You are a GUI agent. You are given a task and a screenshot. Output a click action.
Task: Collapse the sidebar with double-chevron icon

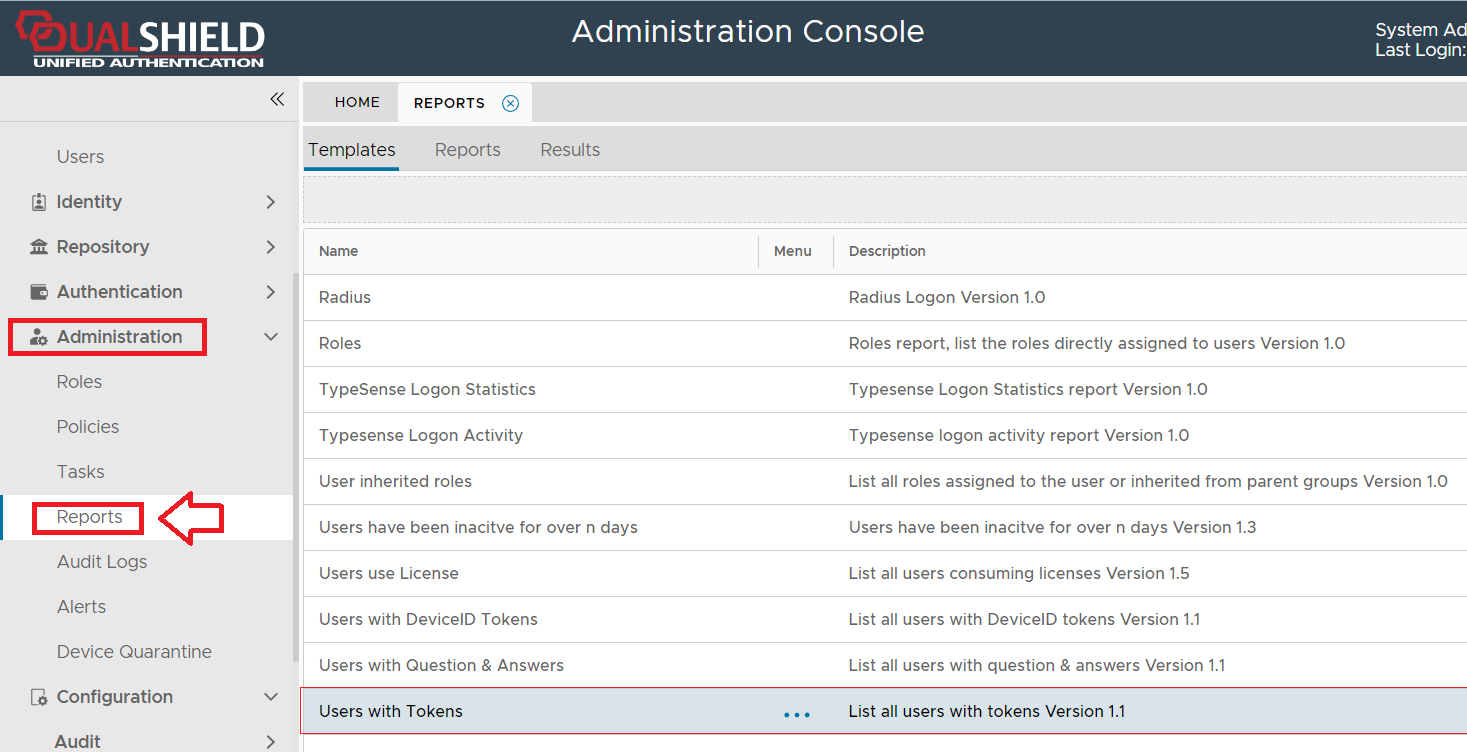click(x=277, y=99)
